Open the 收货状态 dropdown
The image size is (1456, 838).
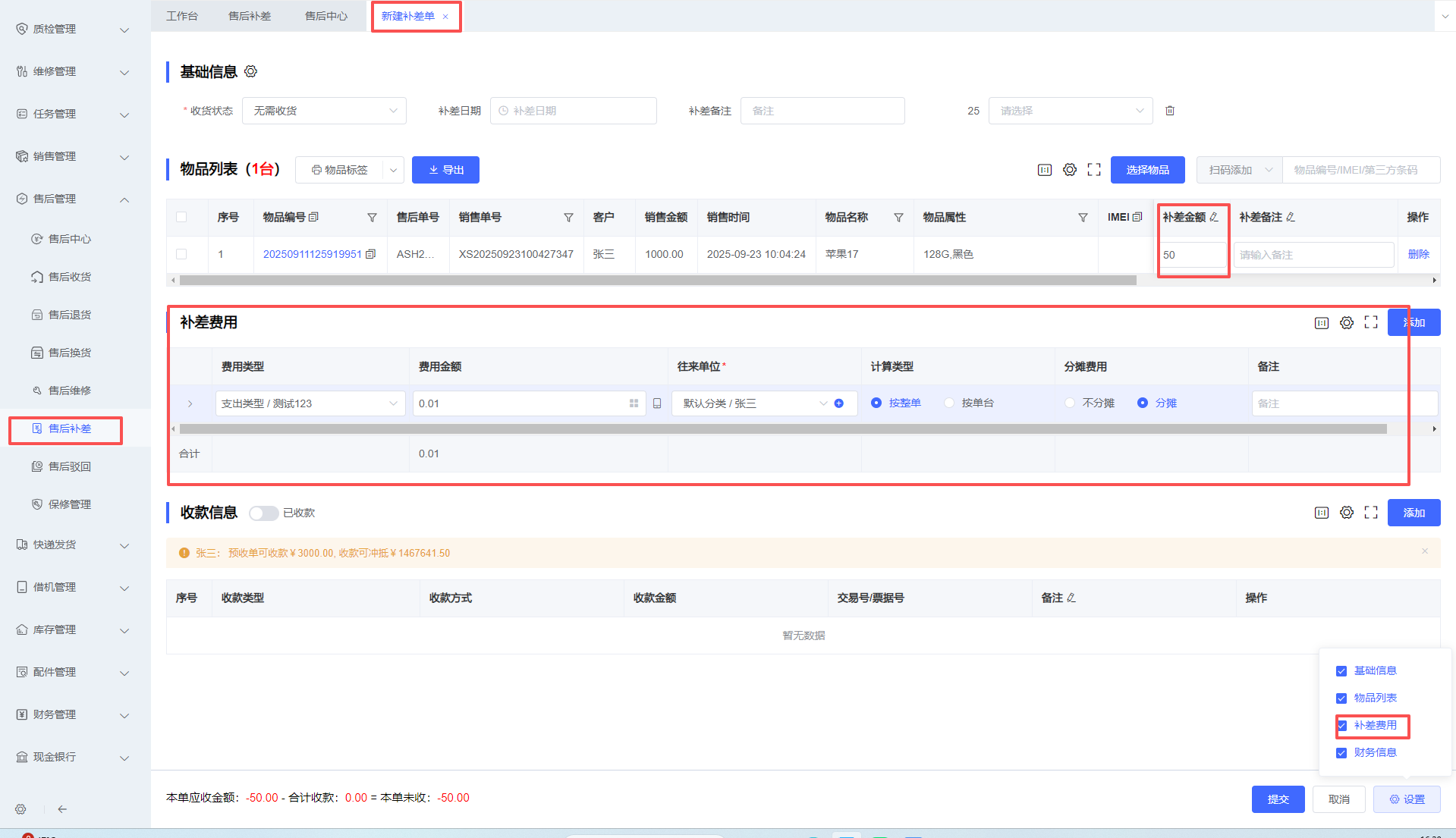click(x=324, y=111)
